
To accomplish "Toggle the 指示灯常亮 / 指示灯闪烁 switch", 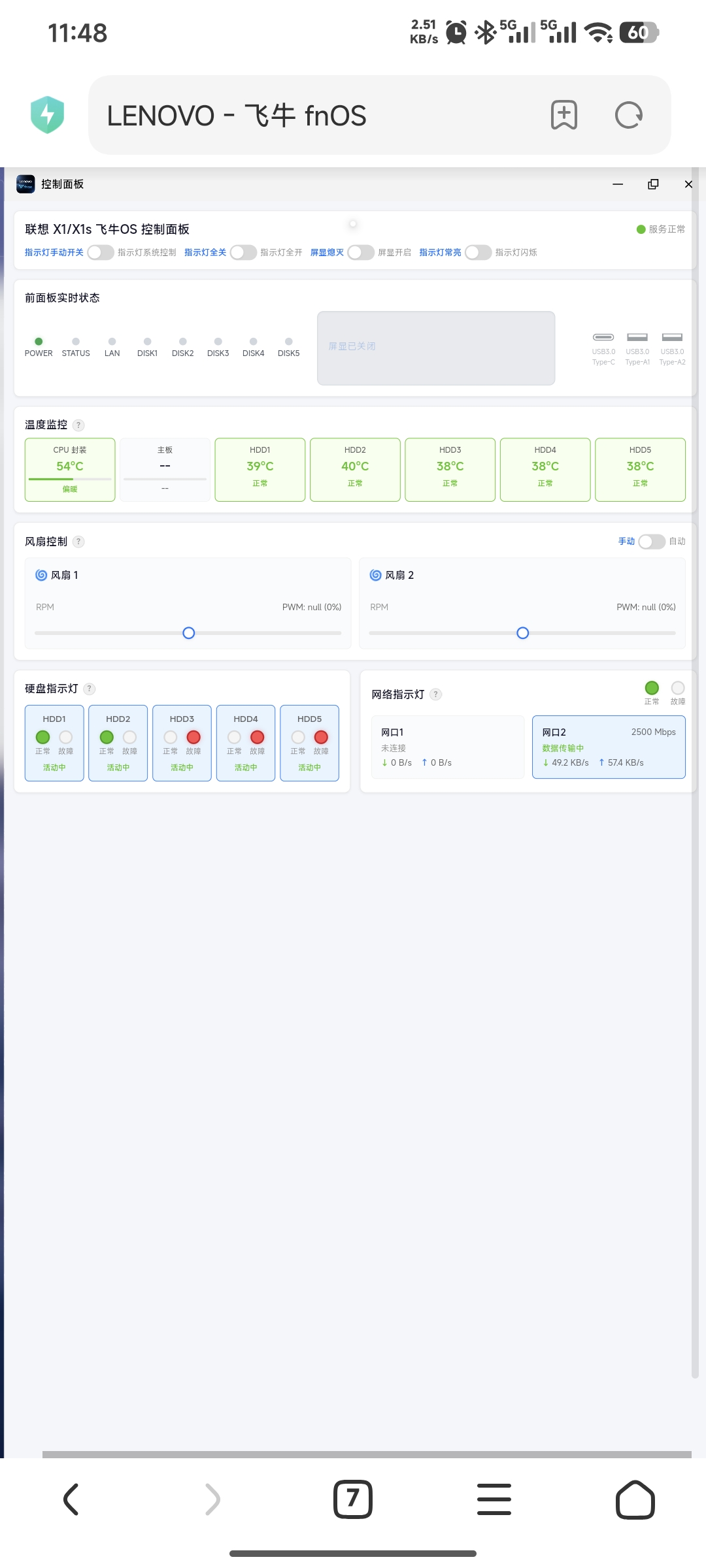I will pos(479,252).
